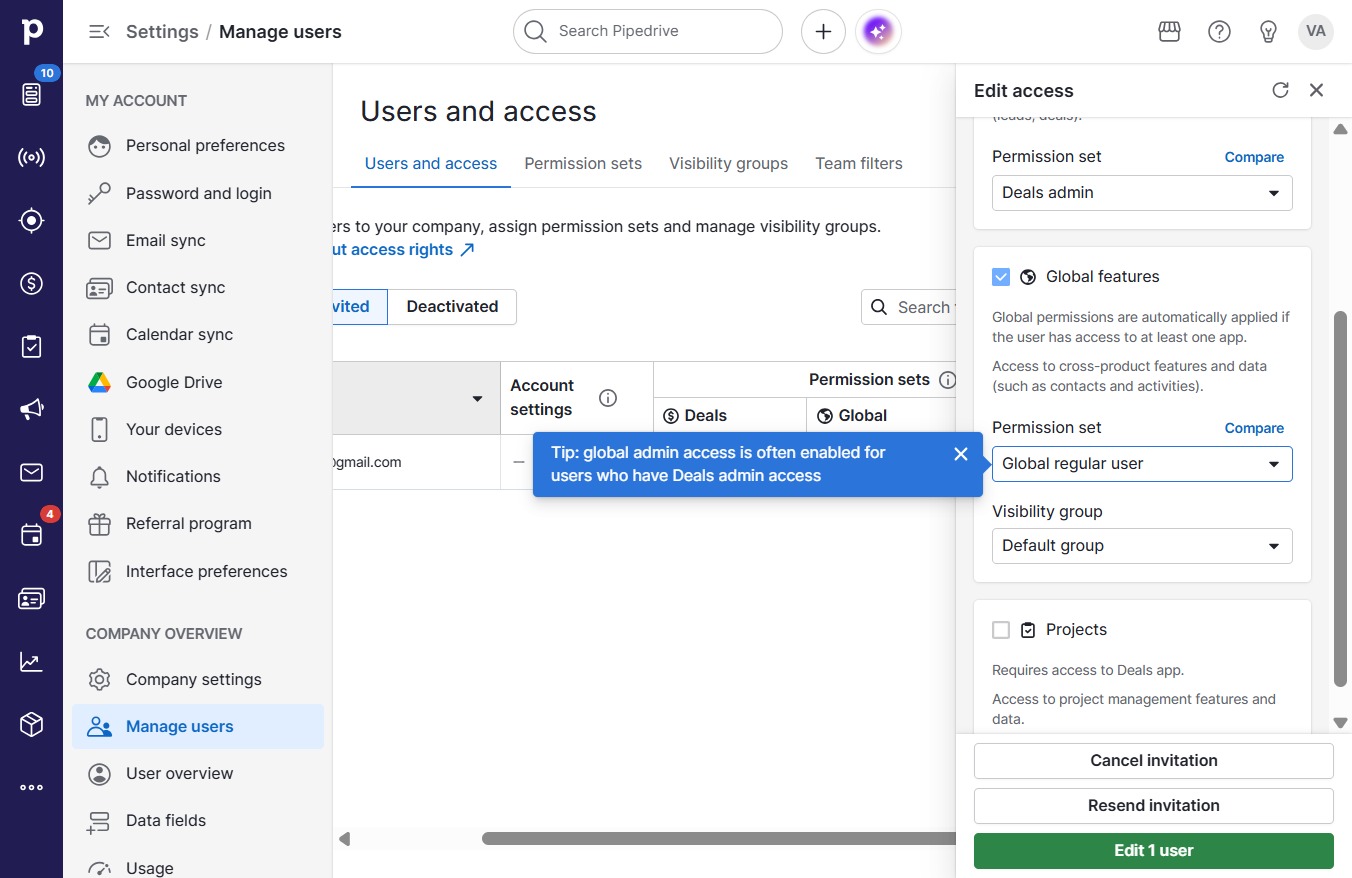This screenshot has height=878, width=1352.
Task: Close the Edit access panel
Action: (1316, 90)
